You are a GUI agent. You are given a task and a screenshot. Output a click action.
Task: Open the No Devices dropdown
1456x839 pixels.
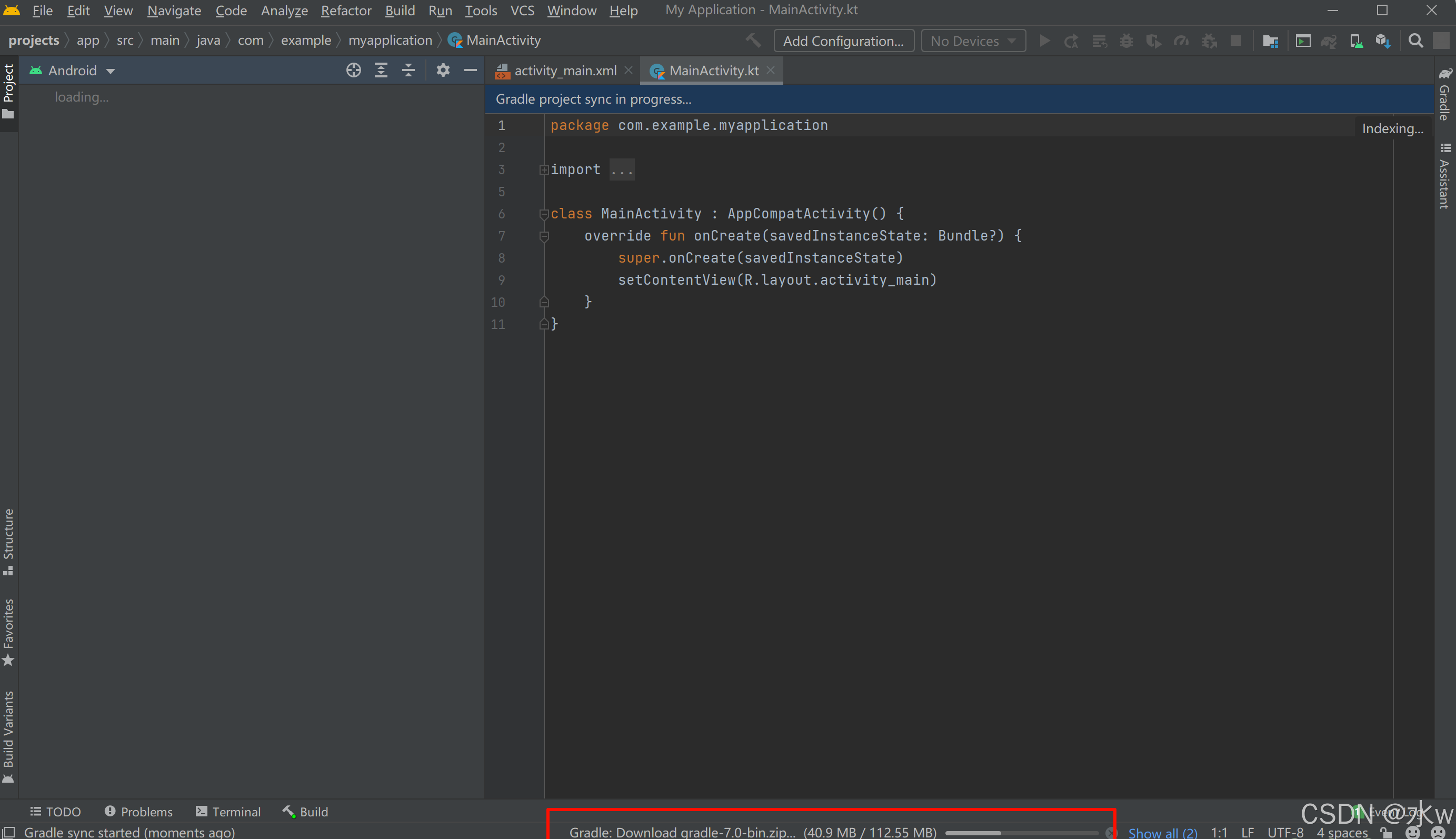pos(973,41)
